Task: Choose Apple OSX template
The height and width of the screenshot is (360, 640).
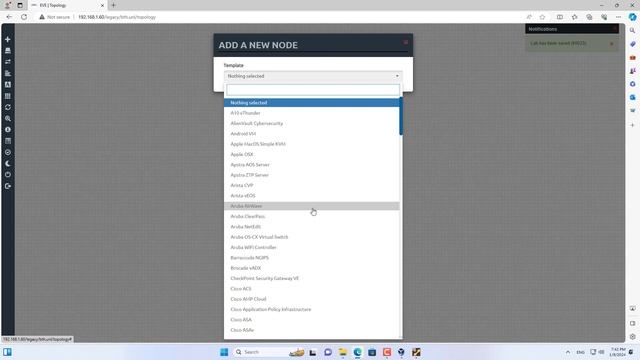Action: (311, 154)
